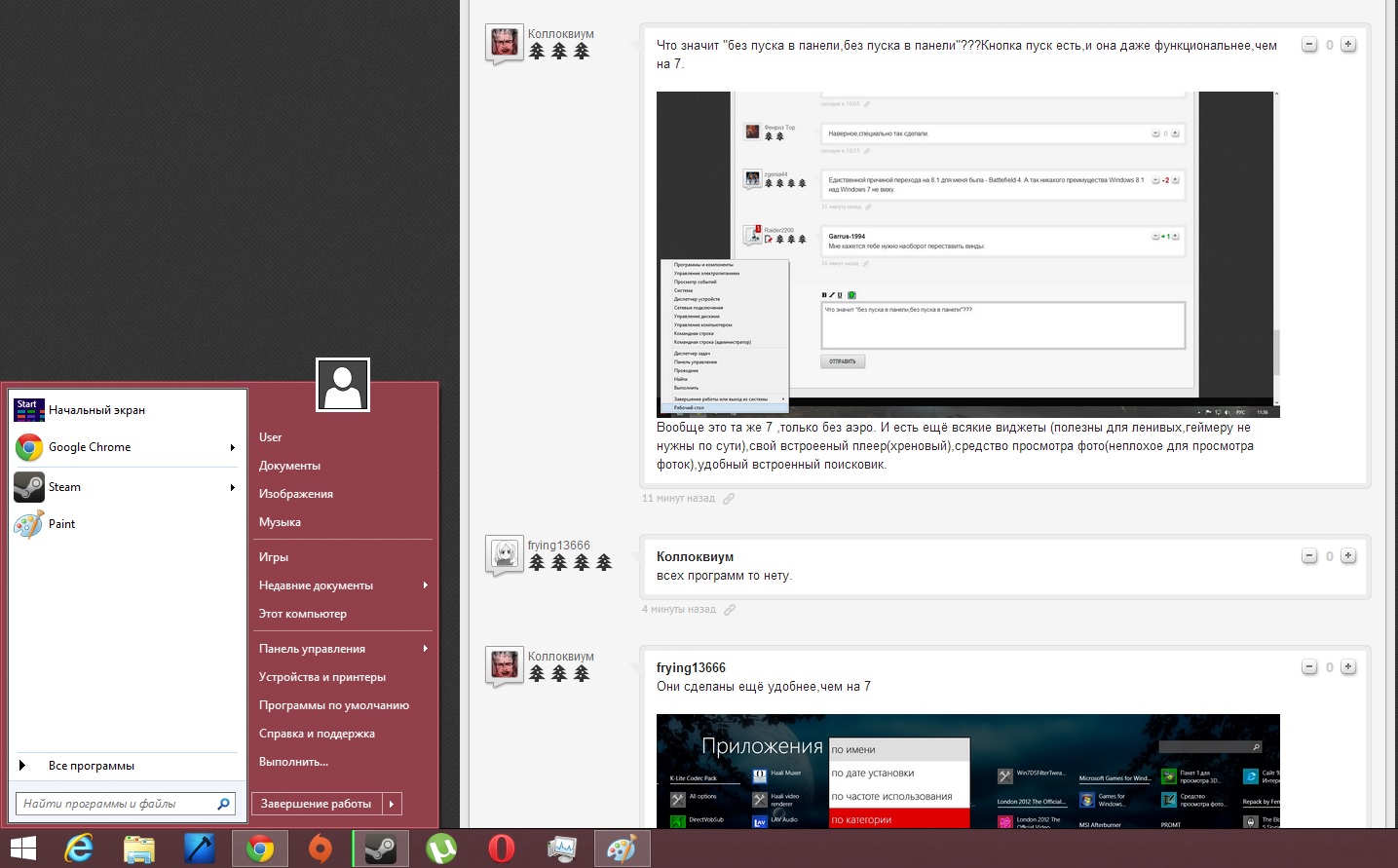The width and height of the screenshot is (1398, 868).
Task: Click the search magnifier icon in start menu
Action: tap(224, 804)
